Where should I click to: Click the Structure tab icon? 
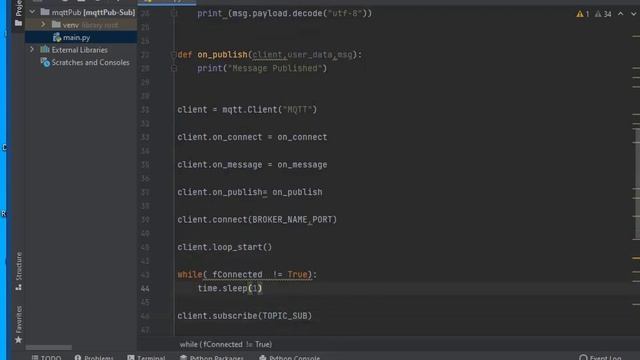click(x=18, y=287)
